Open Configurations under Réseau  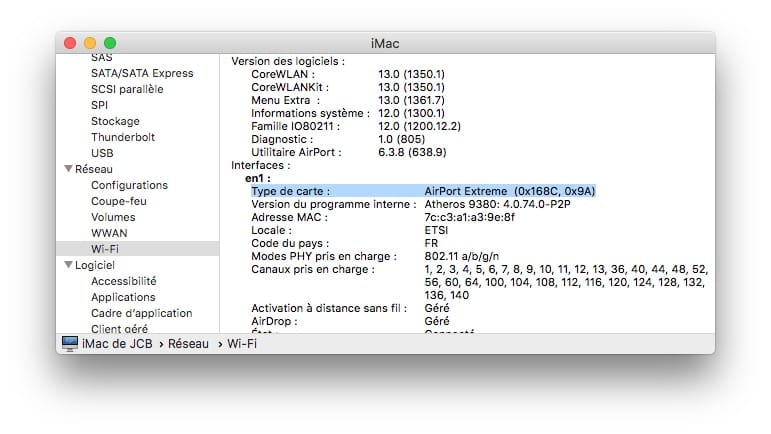click(x=129, y=185)
